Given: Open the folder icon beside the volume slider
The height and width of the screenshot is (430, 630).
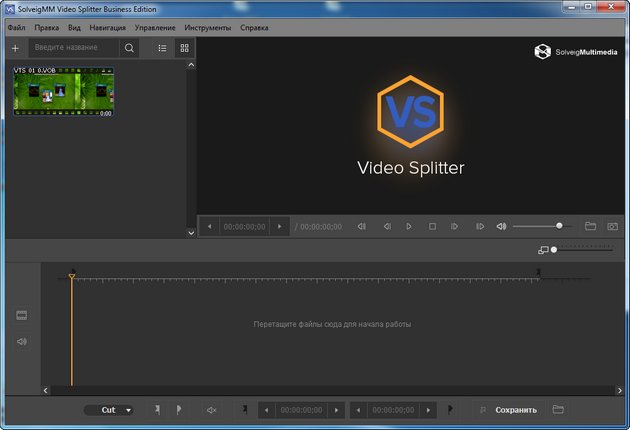Looking at the screenshot, I should pos(590,227).
